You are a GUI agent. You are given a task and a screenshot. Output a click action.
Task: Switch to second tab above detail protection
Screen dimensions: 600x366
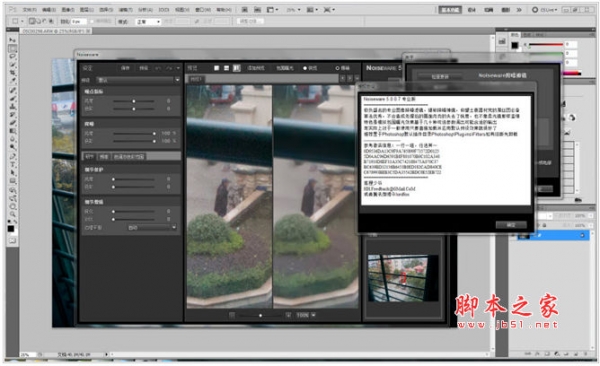(104, 157)
